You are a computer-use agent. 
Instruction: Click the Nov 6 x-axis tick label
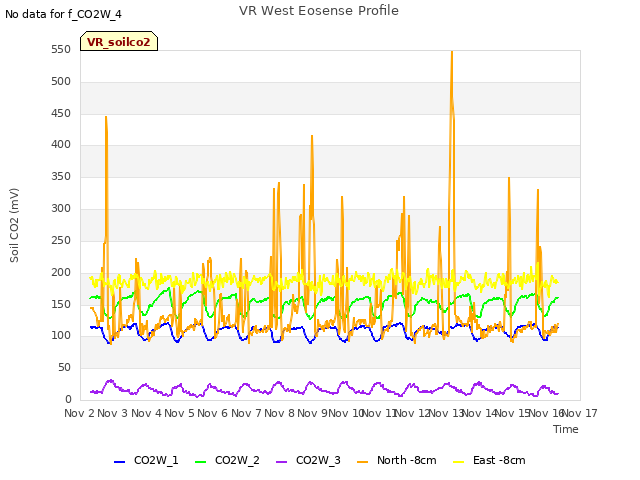[212, 413]
